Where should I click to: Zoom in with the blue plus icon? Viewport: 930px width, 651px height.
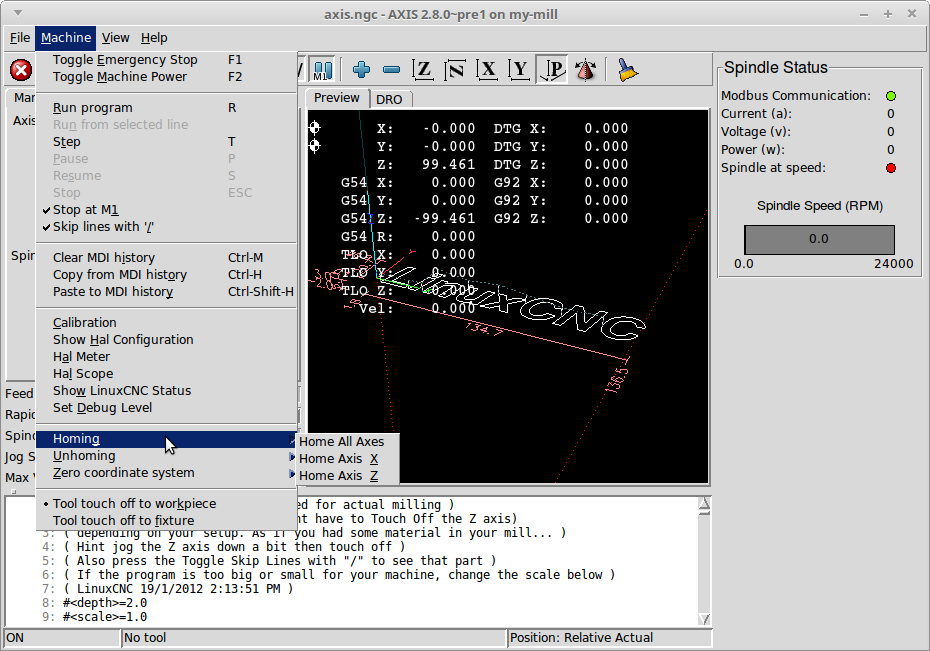click(361, 70)
